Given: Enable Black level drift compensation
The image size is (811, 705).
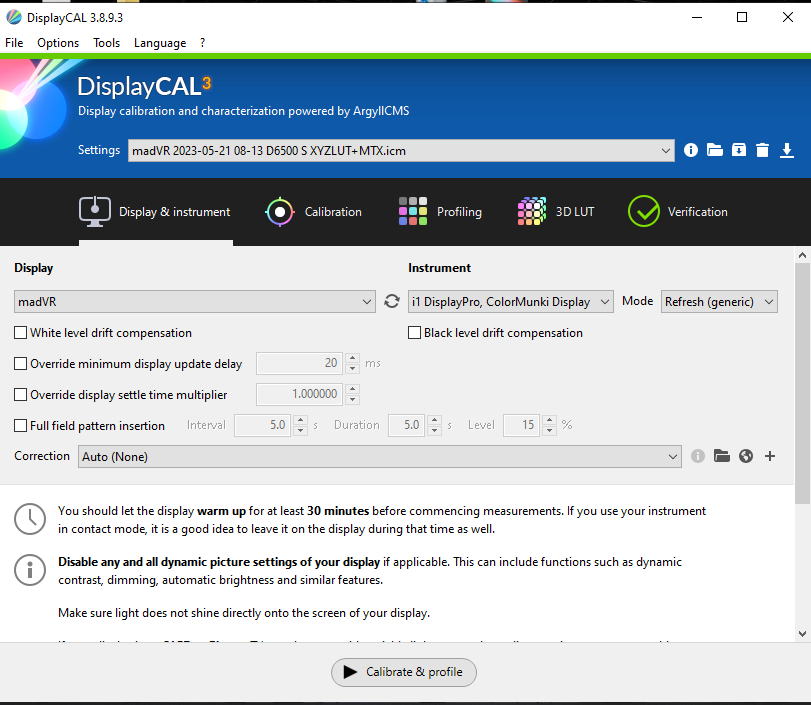Looking at the screenshot, I should click(x=414, y=333).
